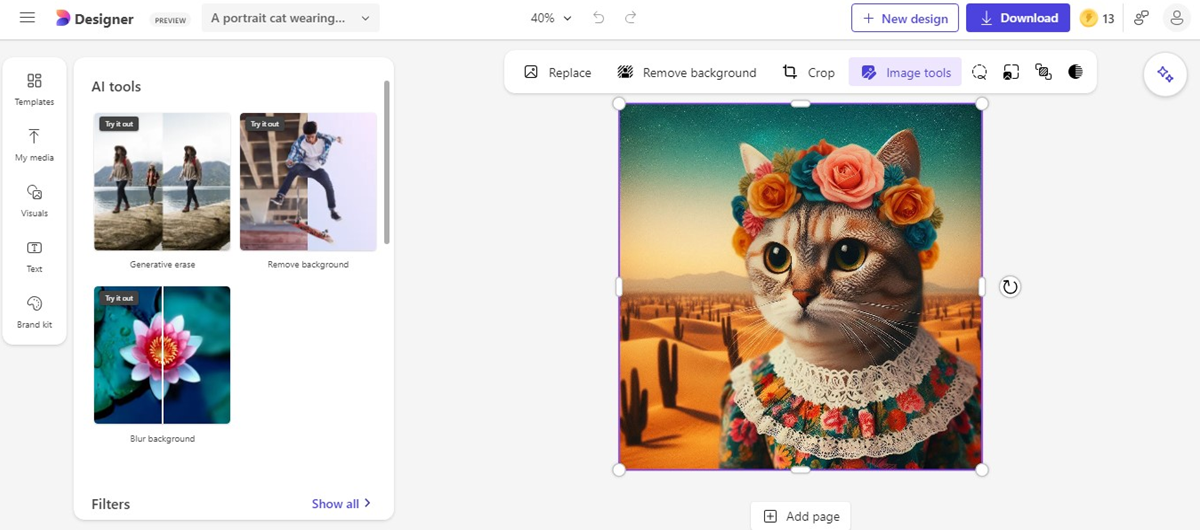
Task: Click the cat portrait image on canvas
Action: pos(800,287)
